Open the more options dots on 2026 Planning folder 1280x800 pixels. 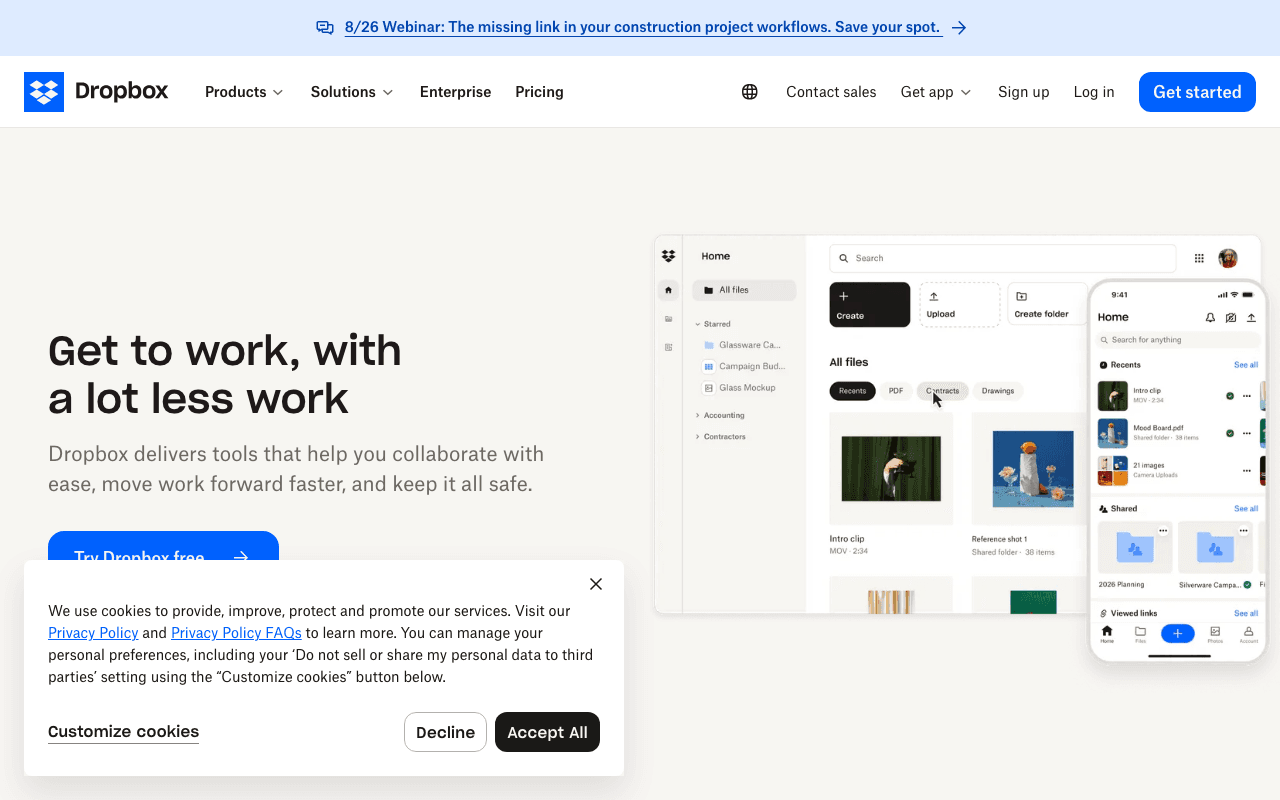pyautogui.click(x=1163, y=531)
